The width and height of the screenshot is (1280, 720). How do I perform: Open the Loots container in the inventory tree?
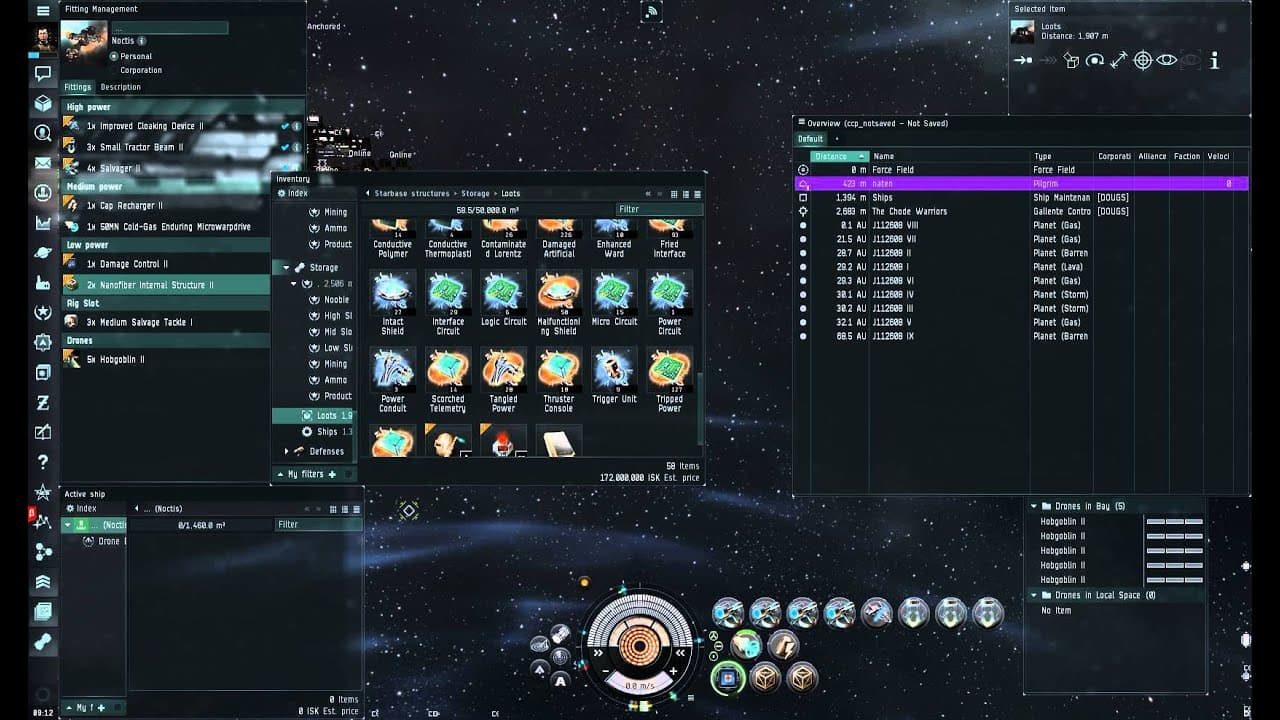(314, 415)
